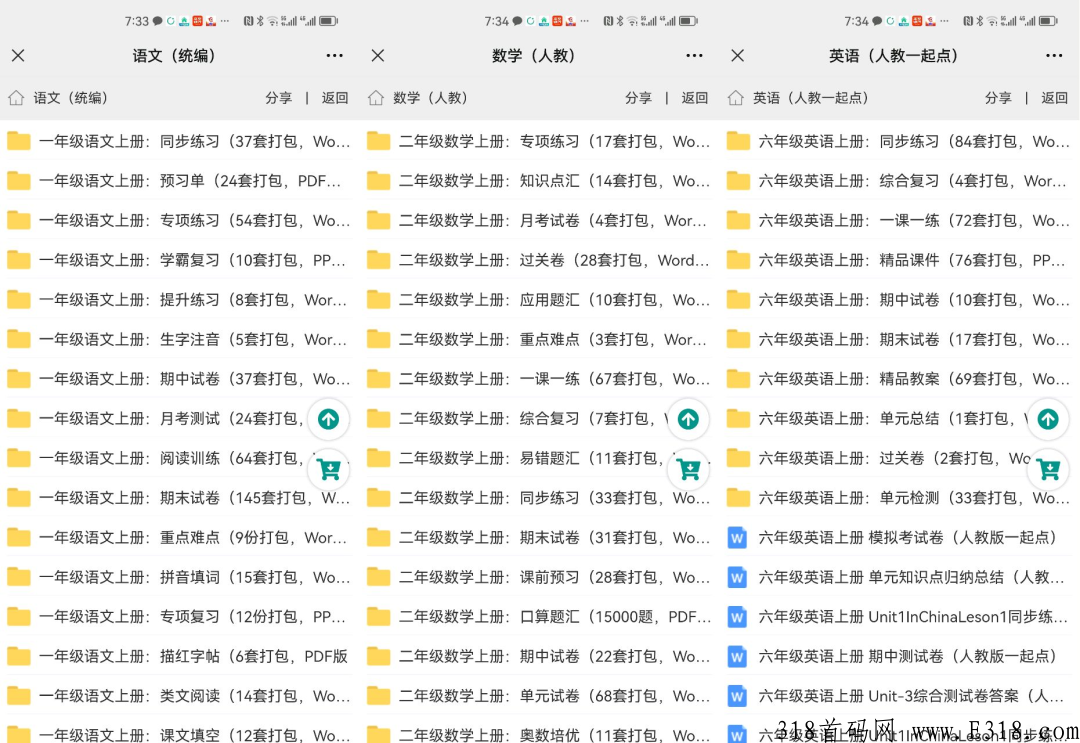The height and width of the screenshot is (743, 1080).
Task: Tap the scroll-to-top arrow in the 语文 panel
Action: tap(329, 419)
